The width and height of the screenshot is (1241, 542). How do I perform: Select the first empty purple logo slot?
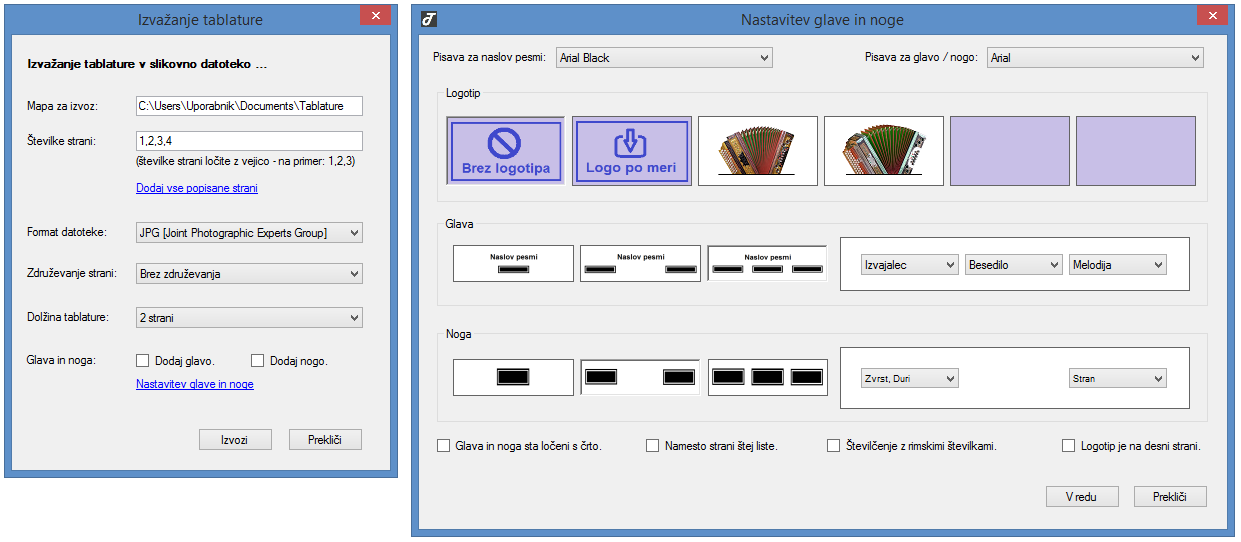[x=1009, y=151]
